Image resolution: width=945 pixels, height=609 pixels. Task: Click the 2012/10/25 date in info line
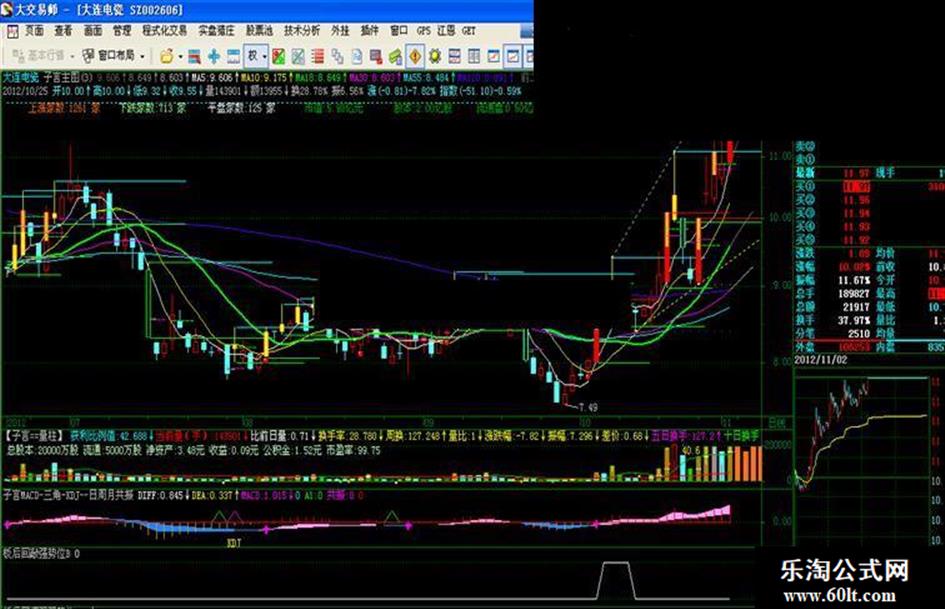[x=25, y=91]
